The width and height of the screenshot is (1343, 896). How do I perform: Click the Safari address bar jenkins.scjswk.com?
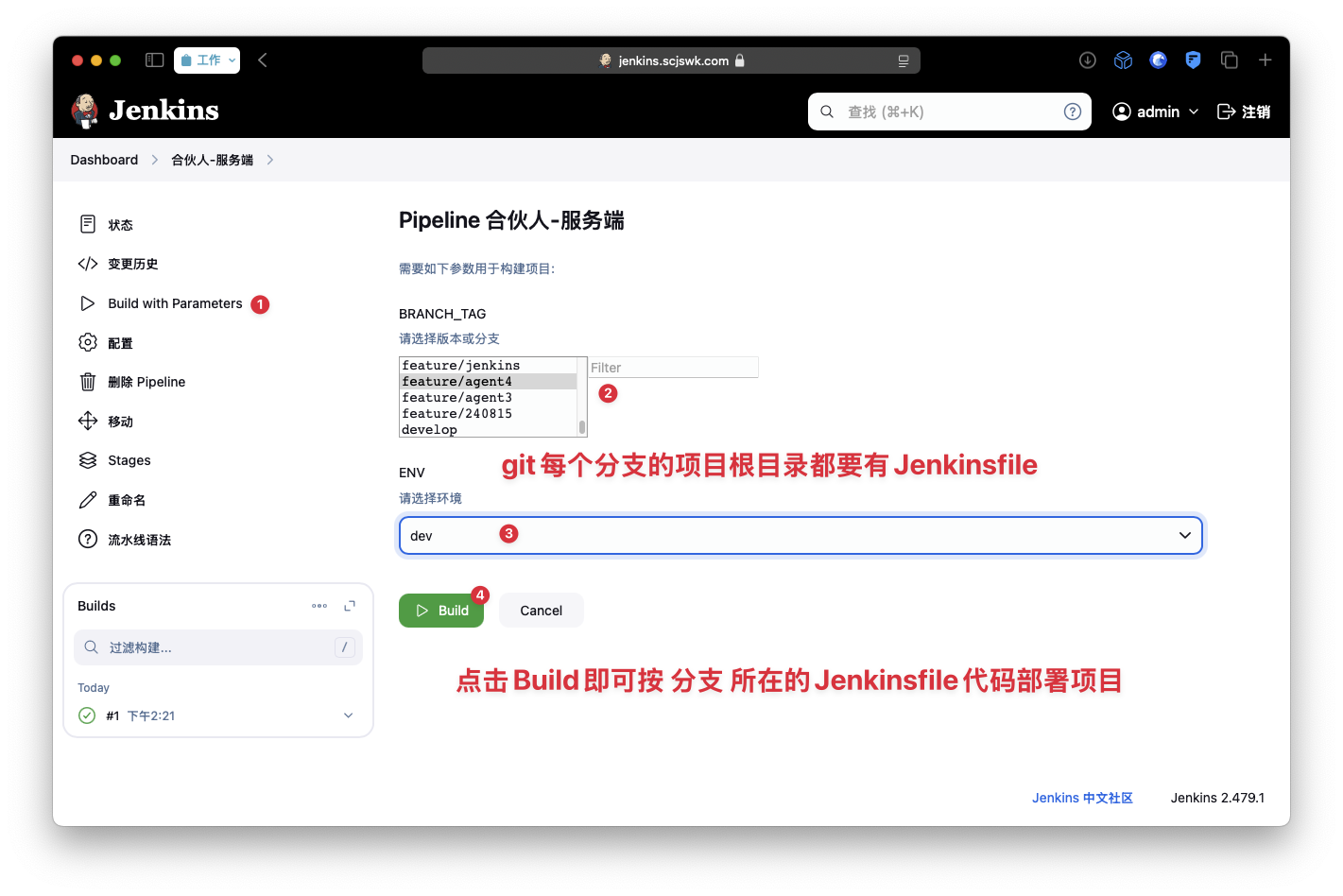point(671,60)
